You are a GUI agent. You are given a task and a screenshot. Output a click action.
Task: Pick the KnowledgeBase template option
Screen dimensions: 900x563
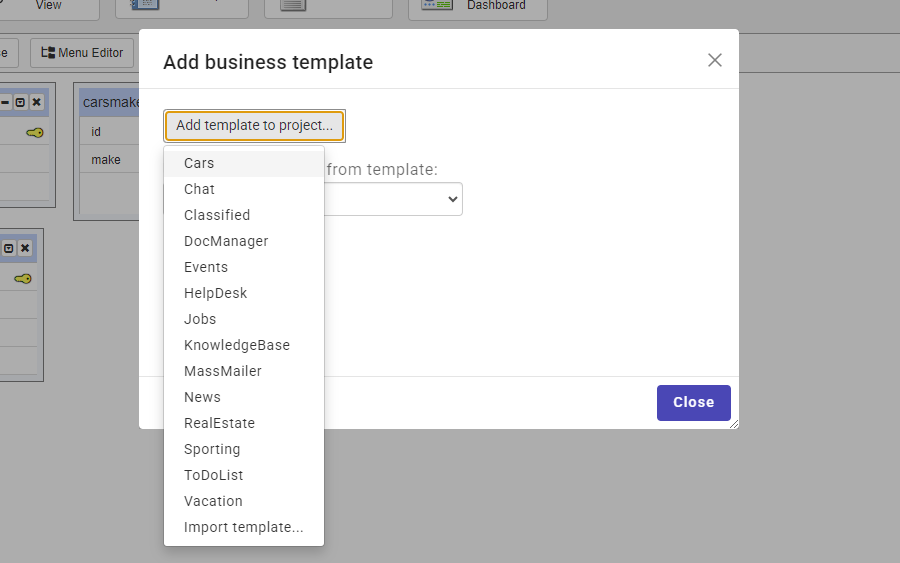tap(237, 345)
